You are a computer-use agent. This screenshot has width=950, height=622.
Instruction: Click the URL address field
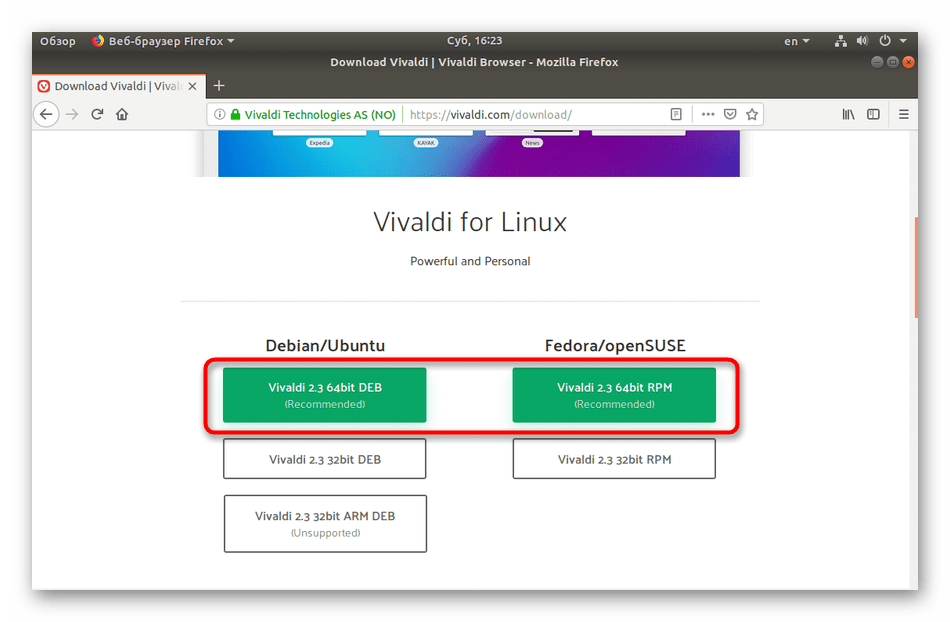point(530,114)
